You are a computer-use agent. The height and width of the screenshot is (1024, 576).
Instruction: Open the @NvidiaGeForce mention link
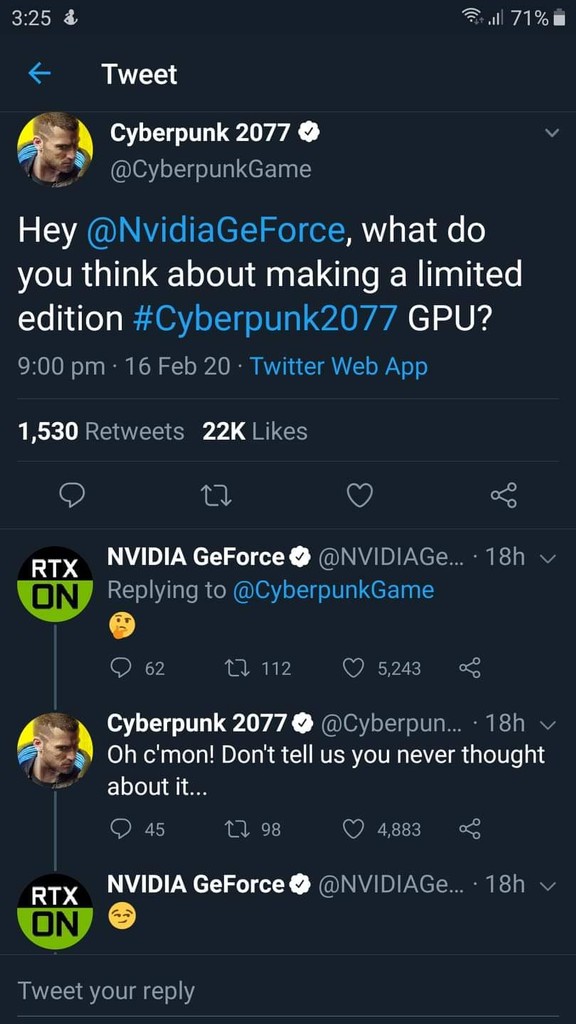[x=217, y=230]
